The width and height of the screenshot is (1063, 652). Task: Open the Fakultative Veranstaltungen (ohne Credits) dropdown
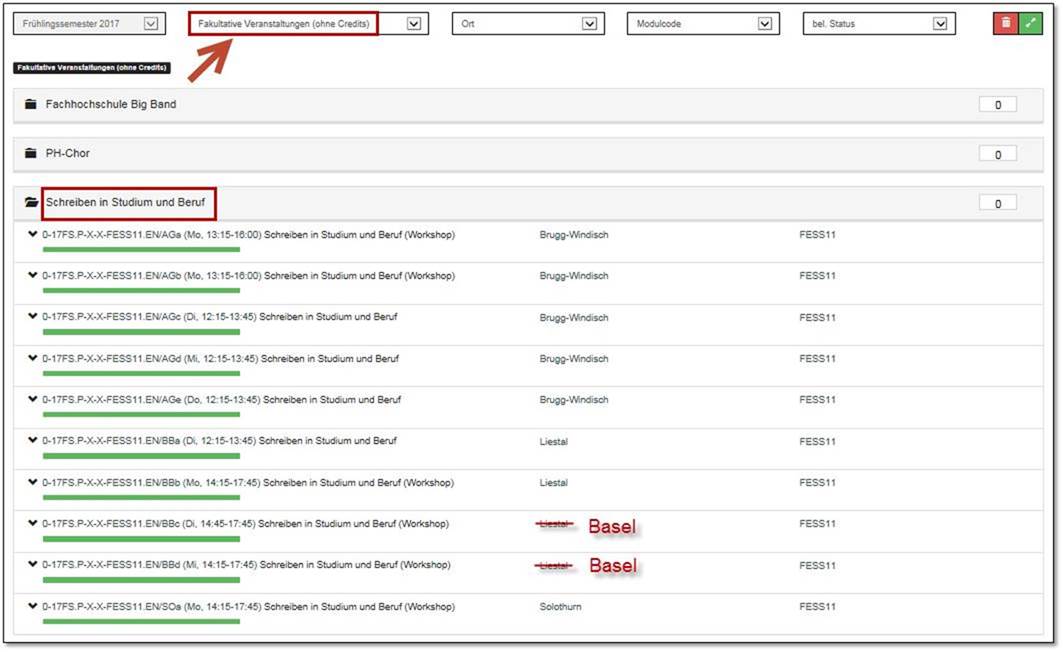[308, 24]
